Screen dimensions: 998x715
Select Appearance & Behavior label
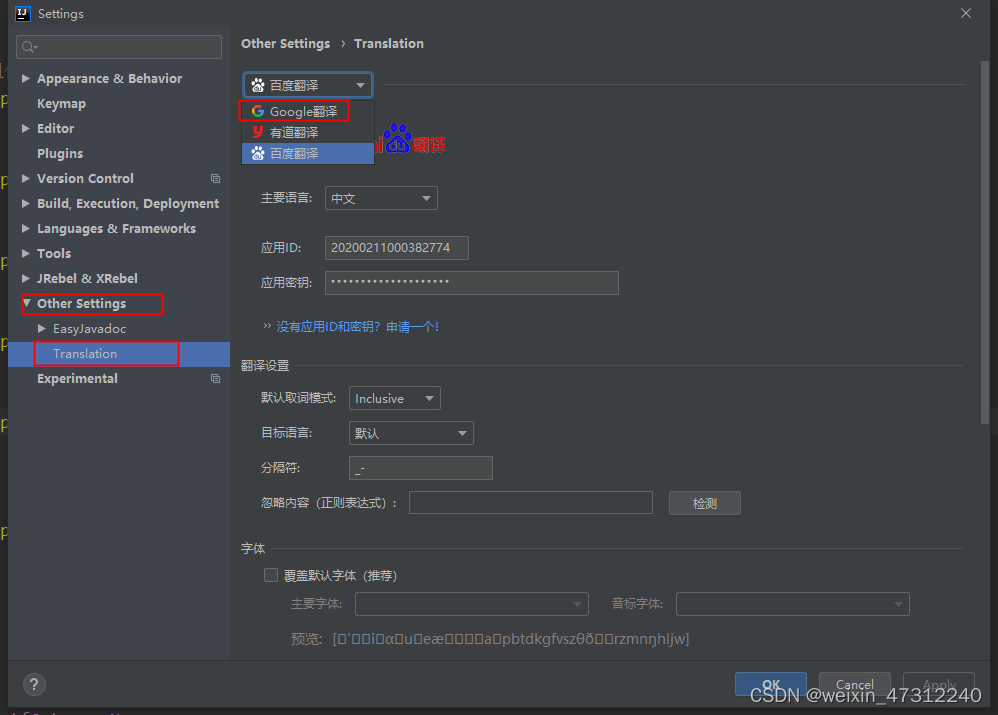(109, 78)
